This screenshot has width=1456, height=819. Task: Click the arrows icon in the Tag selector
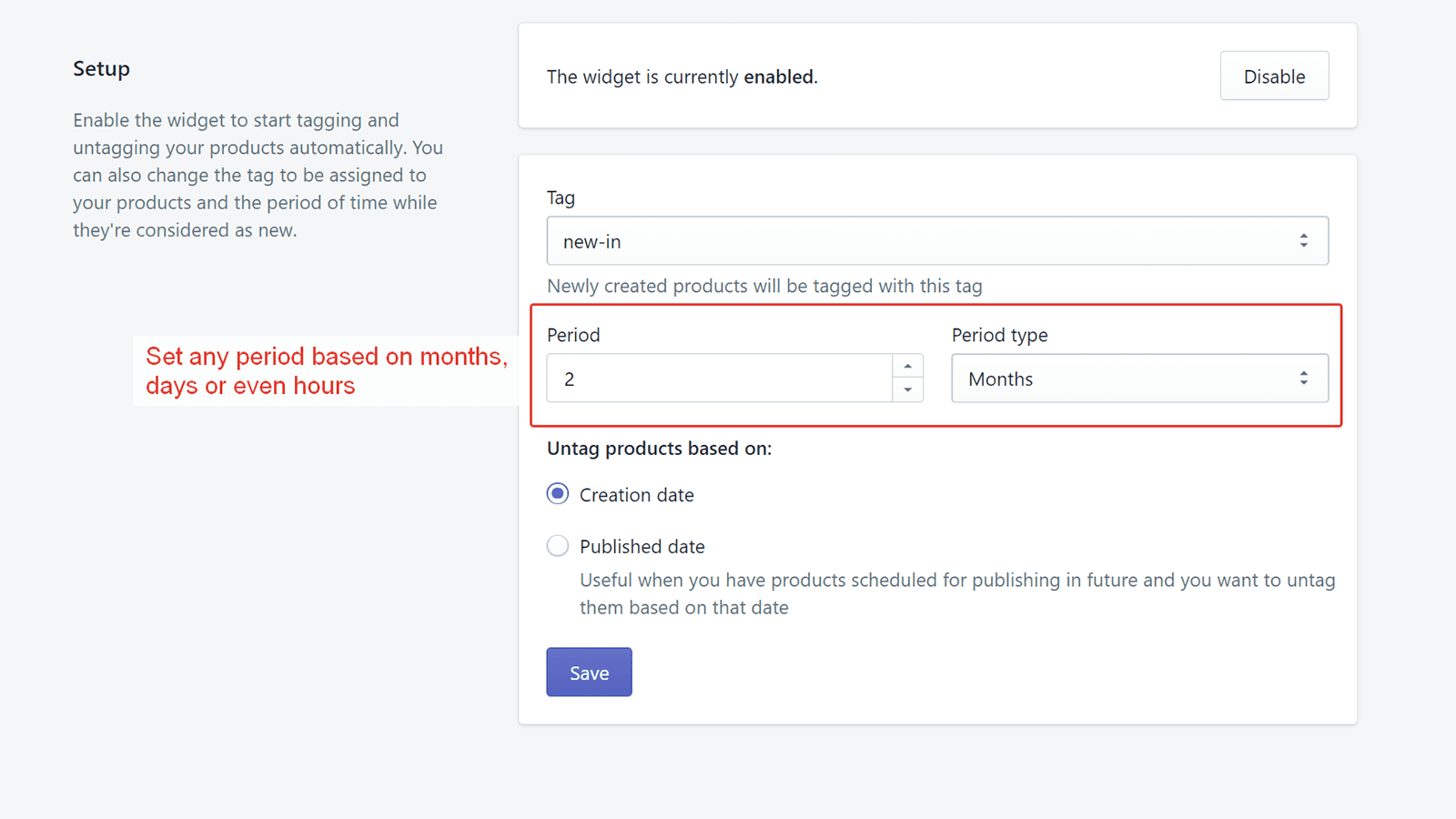pyautogui.click(x=1303, y=241)
